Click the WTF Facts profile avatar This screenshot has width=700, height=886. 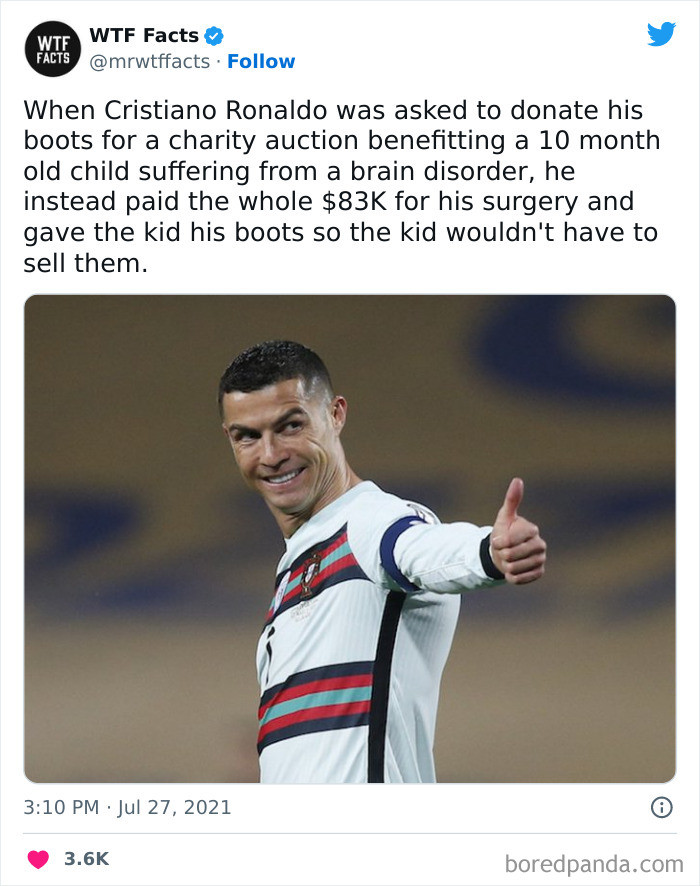pyautogui.click(x=50, y=47)
